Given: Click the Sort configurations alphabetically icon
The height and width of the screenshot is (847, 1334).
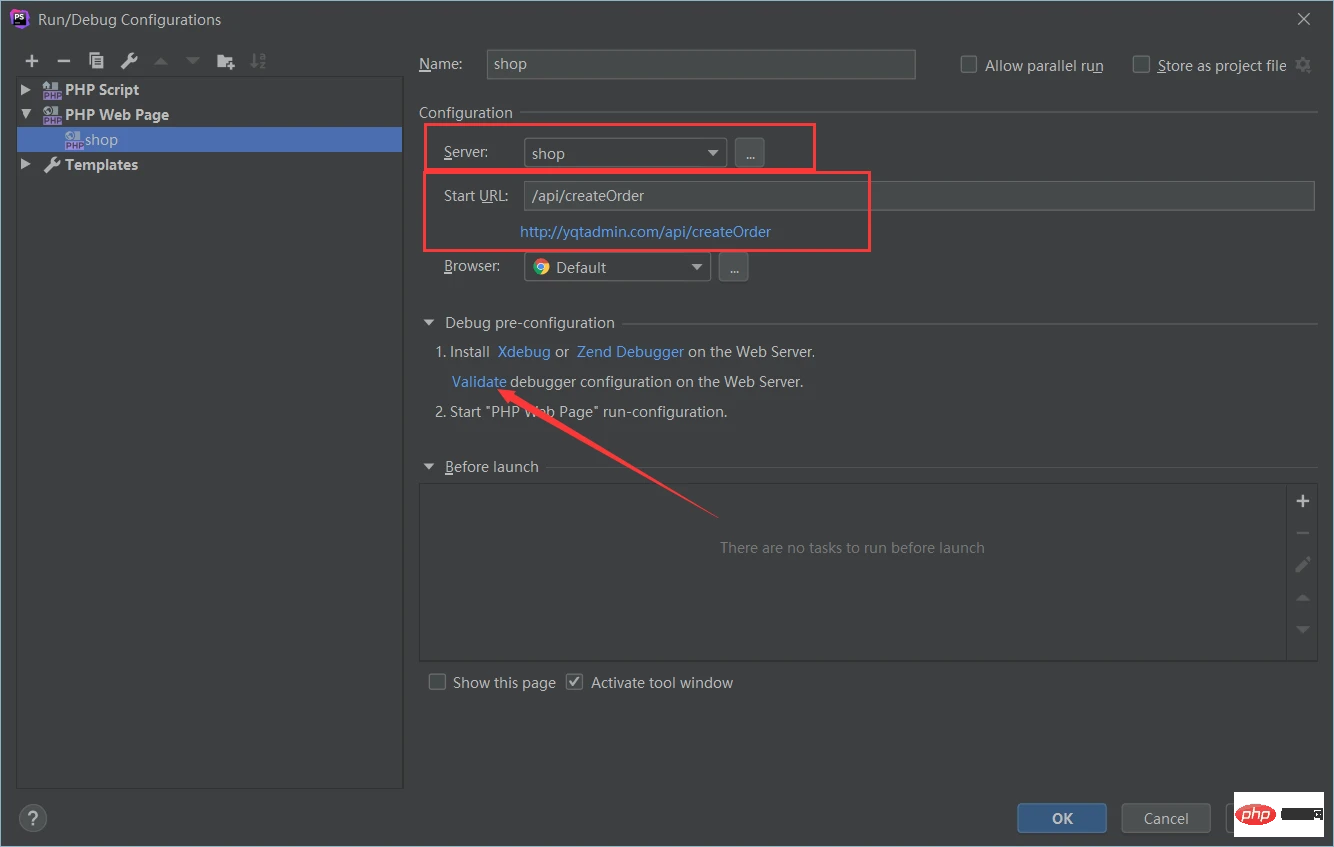Looking at the screenshot, I should [x=258, y=61].
